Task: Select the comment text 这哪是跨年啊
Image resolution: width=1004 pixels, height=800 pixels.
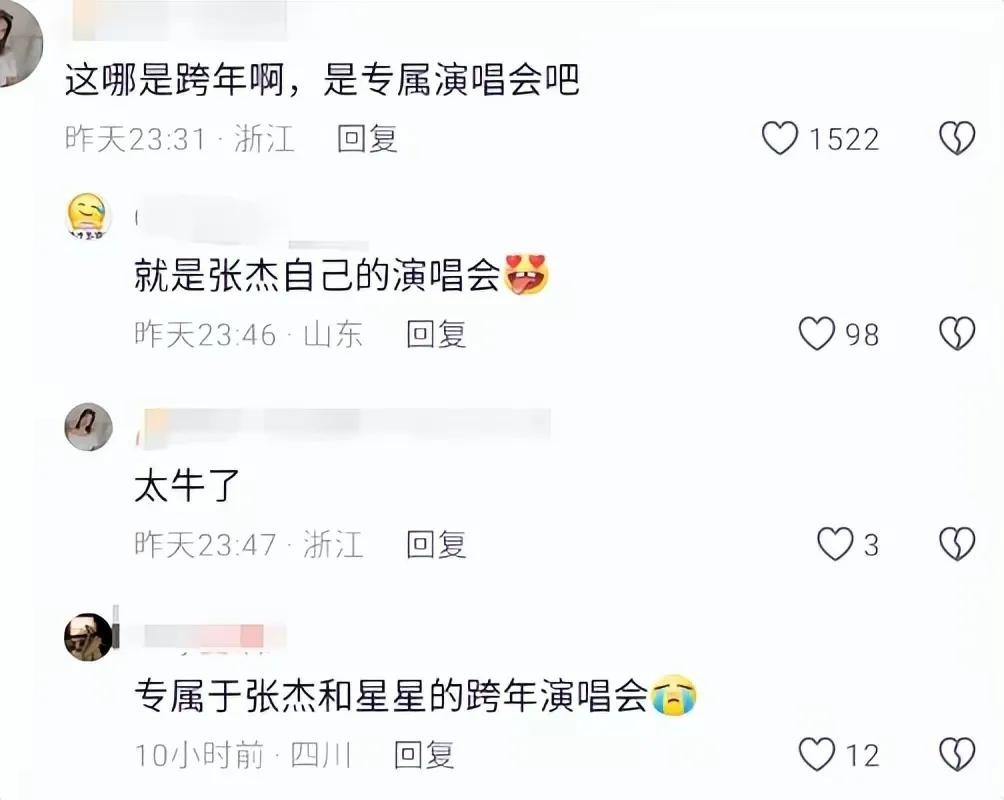Action: pos(174,81)
